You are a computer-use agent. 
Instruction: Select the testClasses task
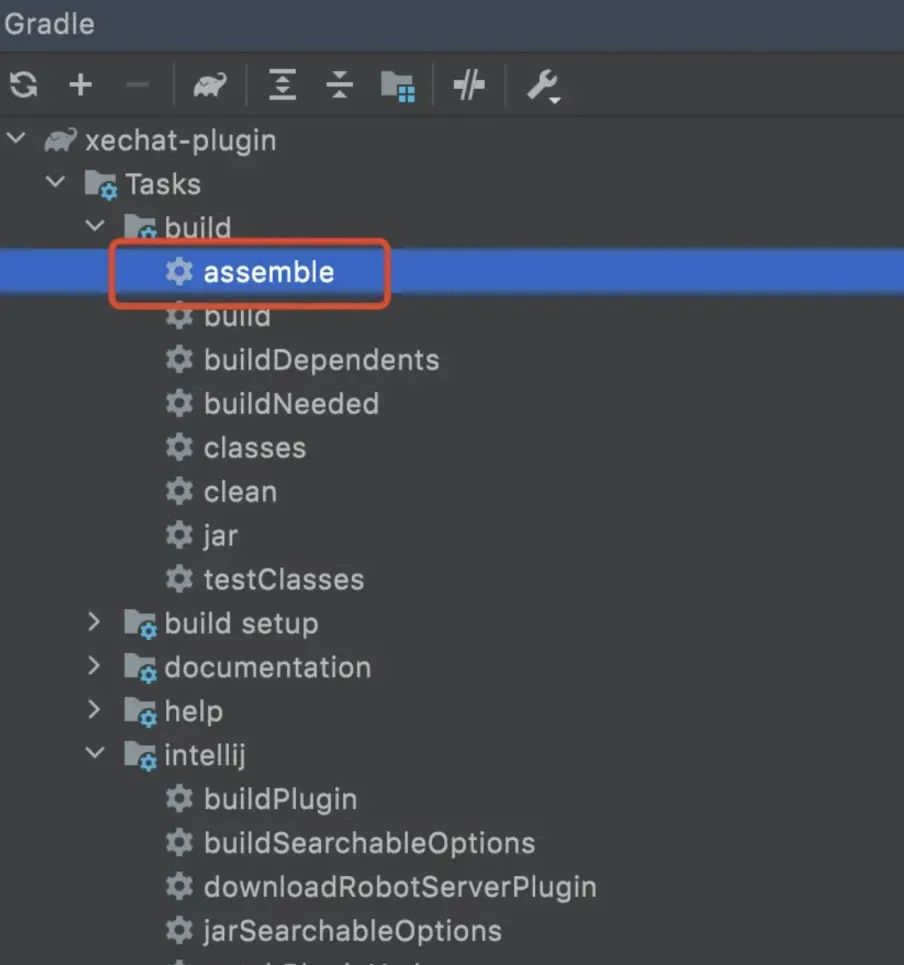pyautogui.click(x=284, y=580)
